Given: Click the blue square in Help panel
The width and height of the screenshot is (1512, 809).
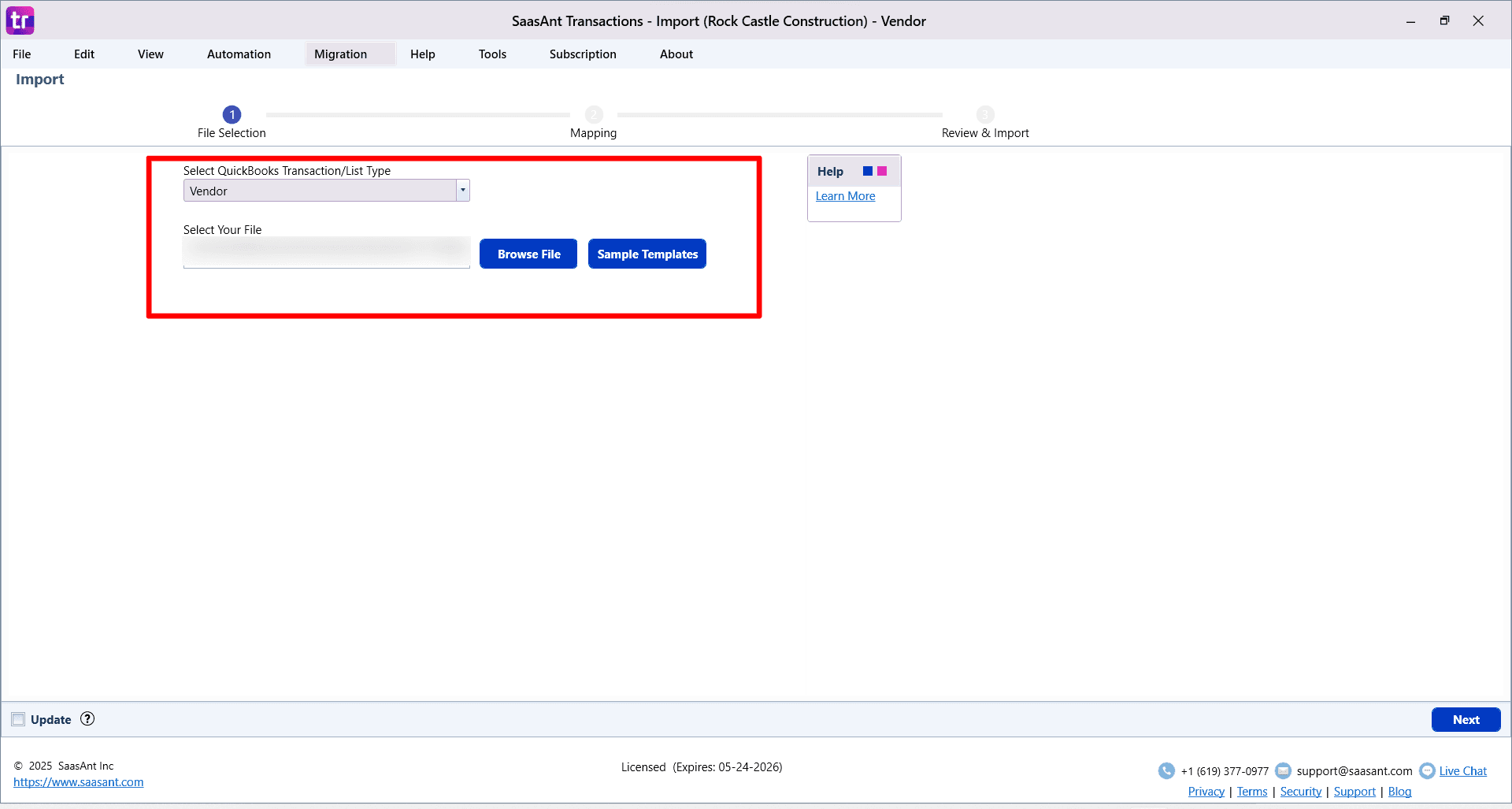Looking at the screenshot, I should point(868,171).
